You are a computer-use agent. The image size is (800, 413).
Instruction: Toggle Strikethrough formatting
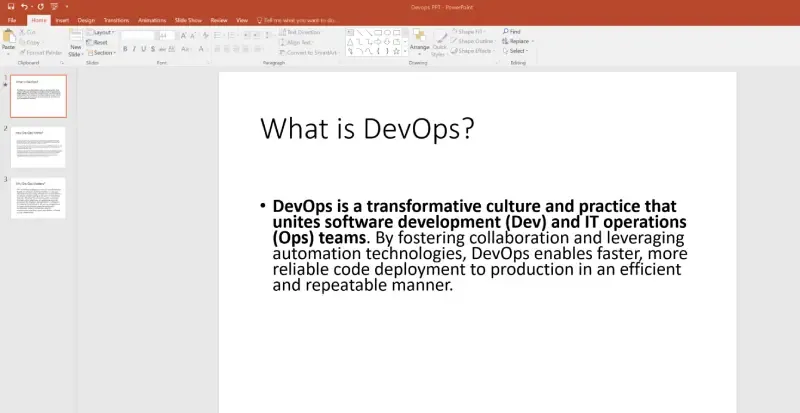pyautogui.click(x=162, y=49)
